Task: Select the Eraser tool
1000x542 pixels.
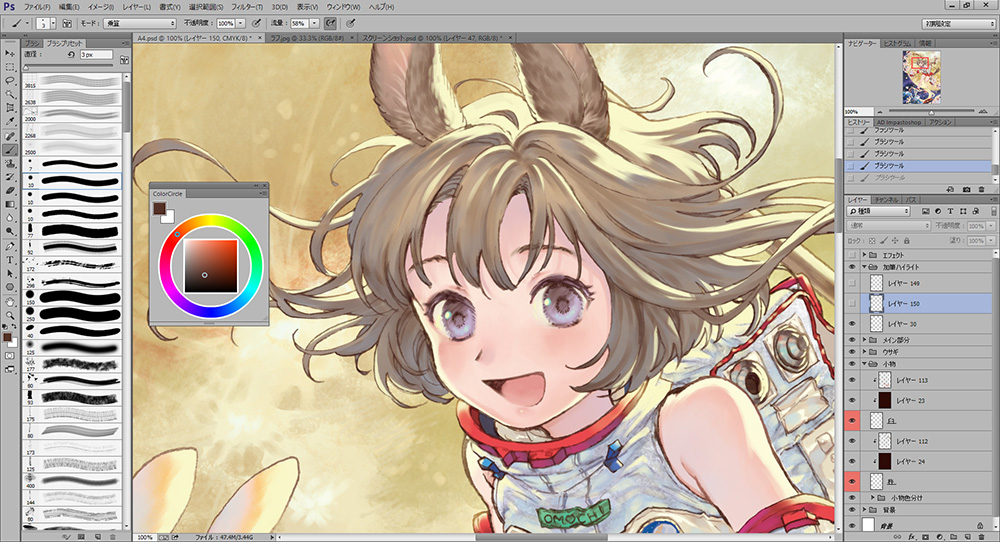Action: point(10,191)
